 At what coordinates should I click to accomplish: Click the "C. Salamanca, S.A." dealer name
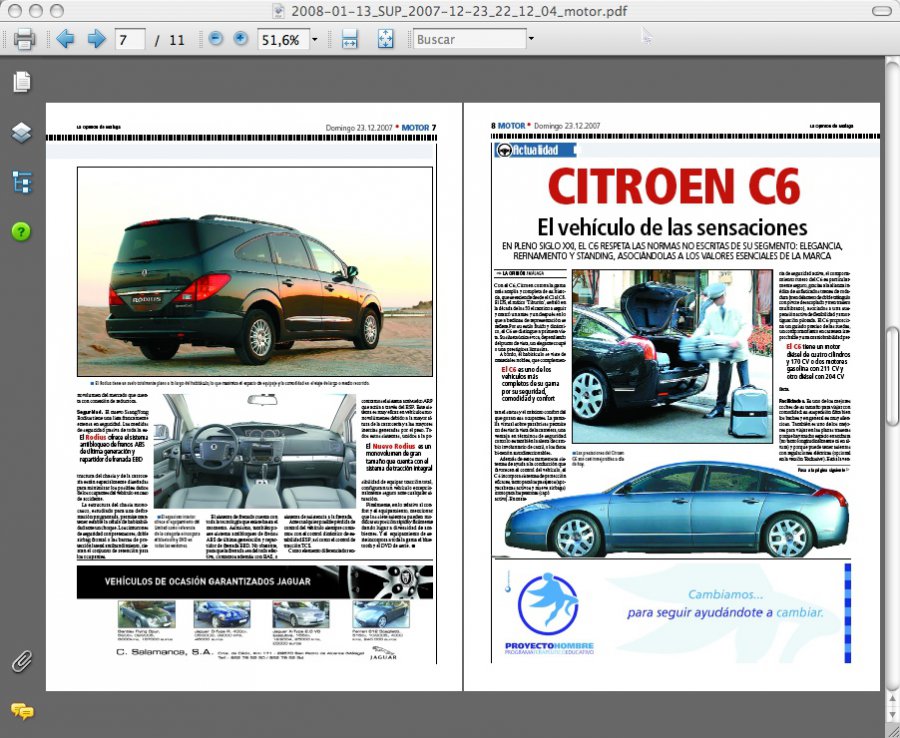tap(165, 652)
